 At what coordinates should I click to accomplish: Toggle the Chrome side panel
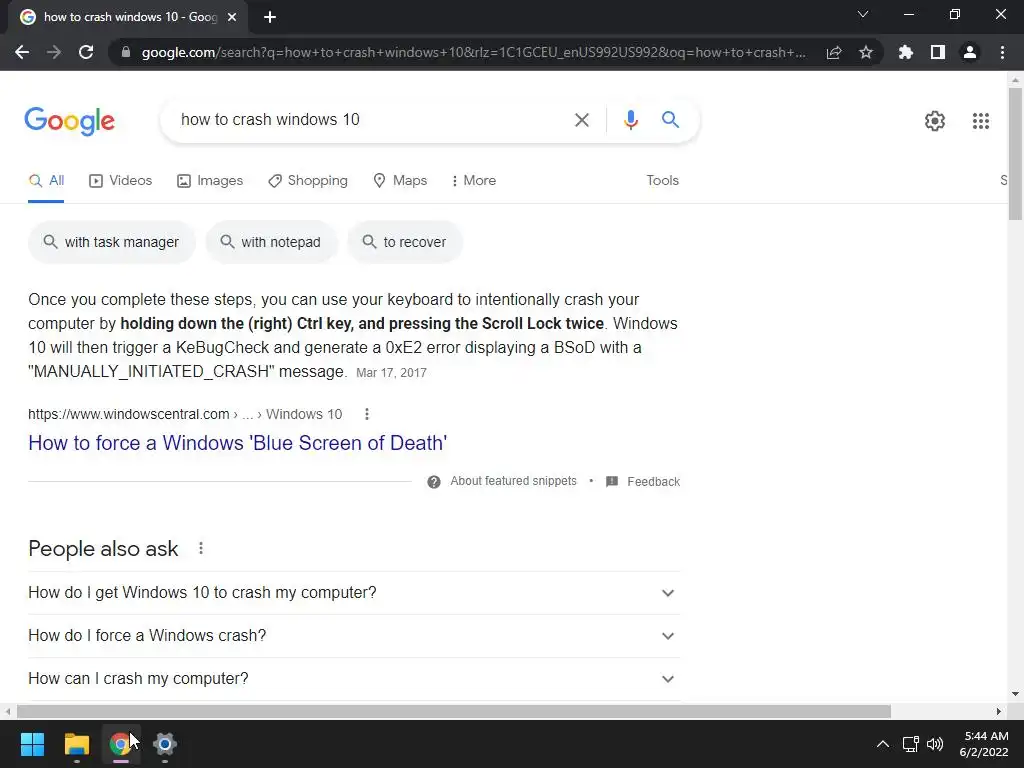[x=938, y=52]
